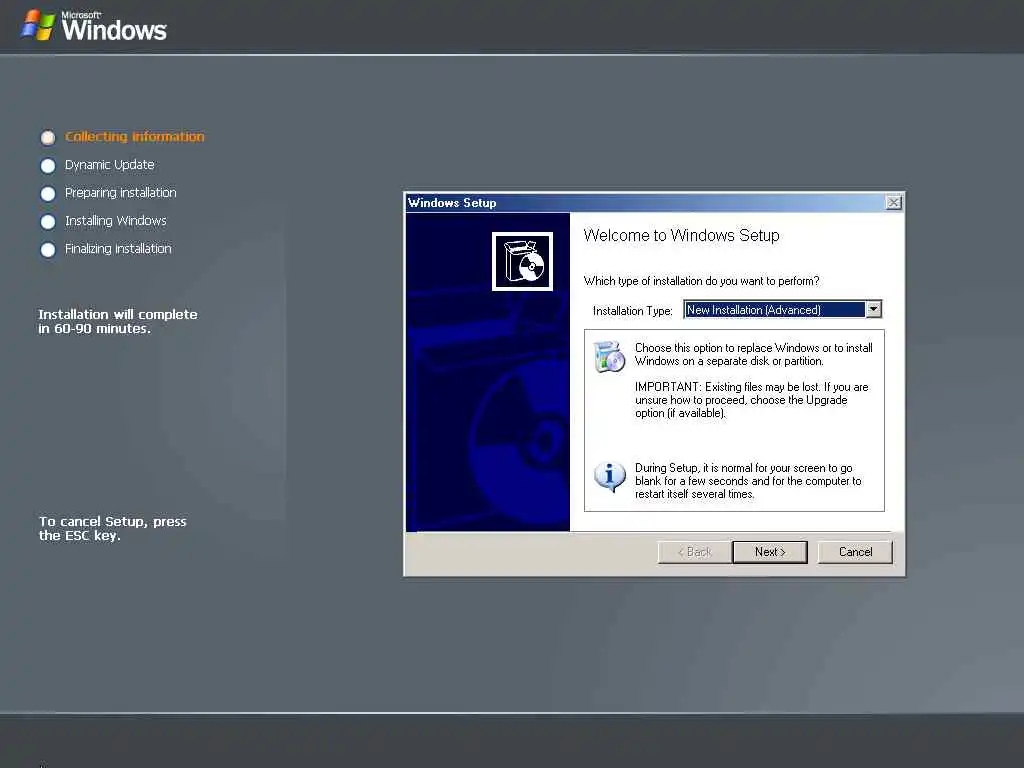Image resolution: width=1024 pixels, height=768 pixels.
Task: Click the blue information bubble icon
Action: coord(609,477)
